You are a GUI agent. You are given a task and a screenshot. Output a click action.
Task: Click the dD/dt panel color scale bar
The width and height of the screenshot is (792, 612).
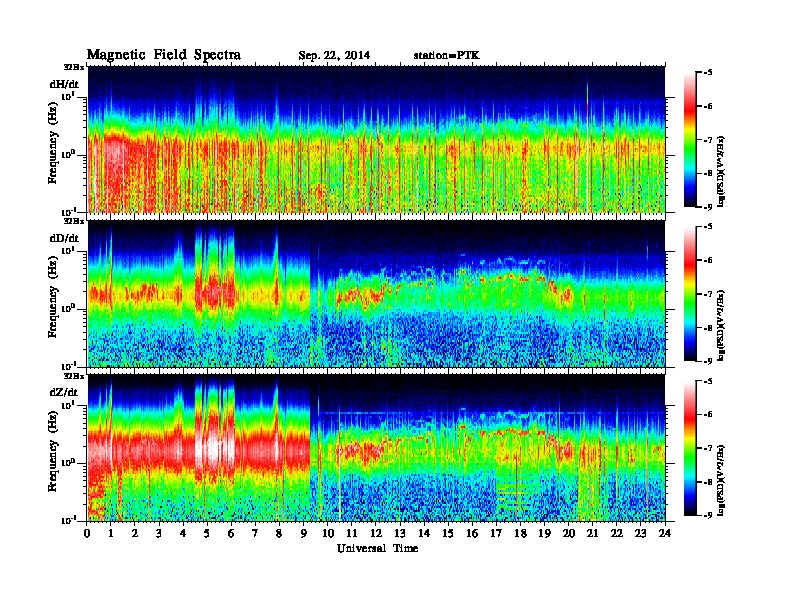690,294
